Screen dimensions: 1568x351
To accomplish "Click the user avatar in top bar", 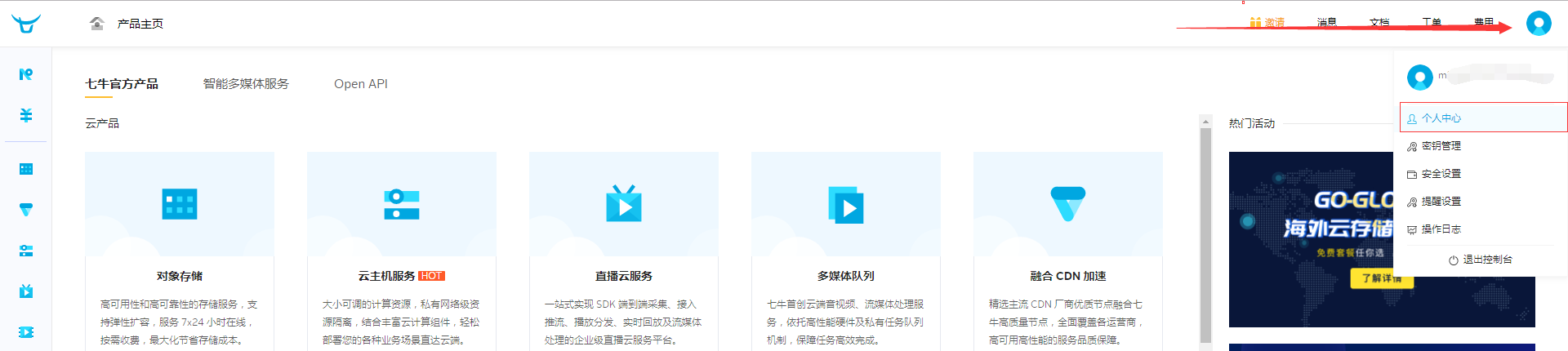I will click(1539, 23).
